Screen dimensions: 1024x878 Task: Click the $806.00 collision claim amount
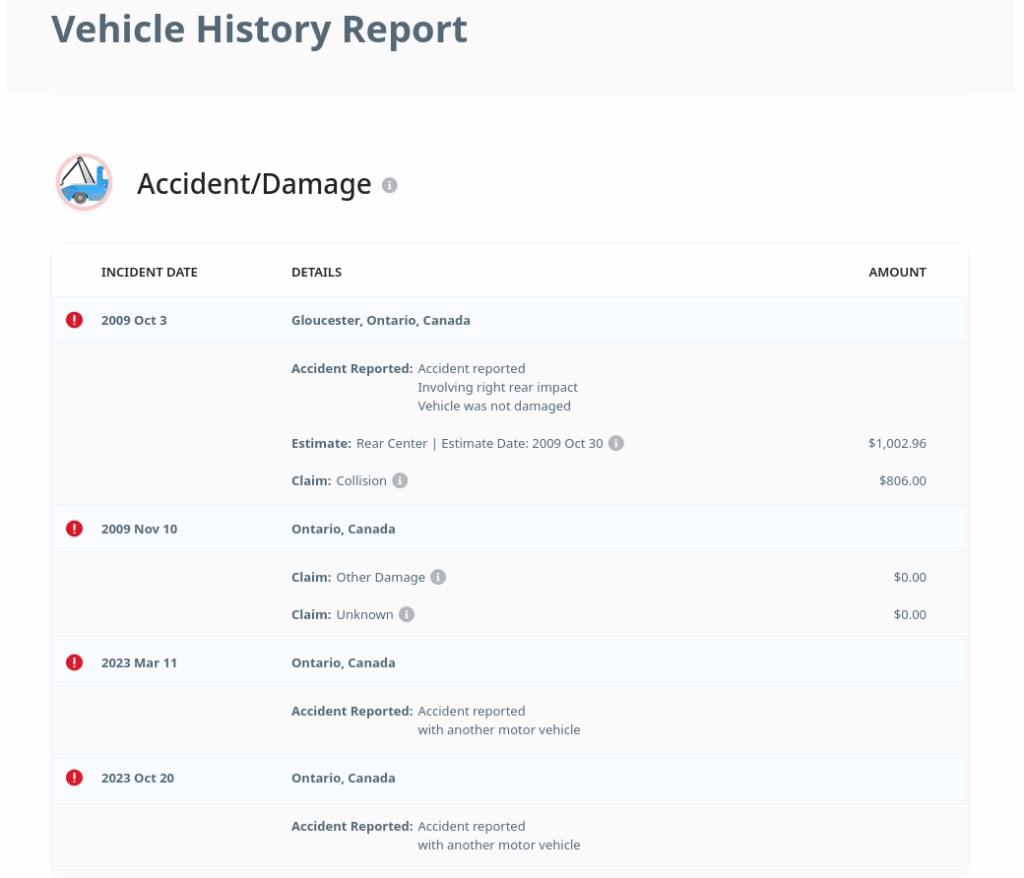[902, 481]
